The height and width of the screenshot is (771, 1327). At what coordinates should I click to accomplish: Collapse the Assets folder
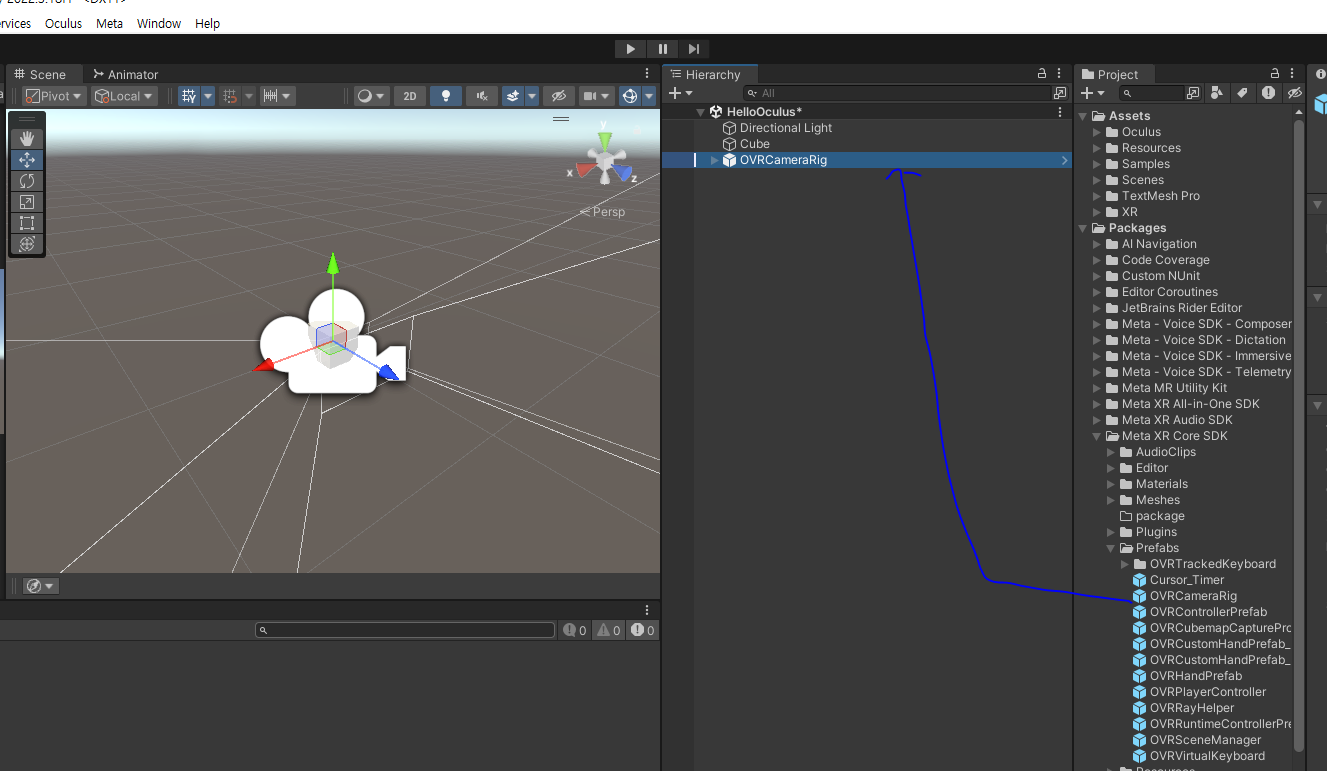coord(1083,116)
